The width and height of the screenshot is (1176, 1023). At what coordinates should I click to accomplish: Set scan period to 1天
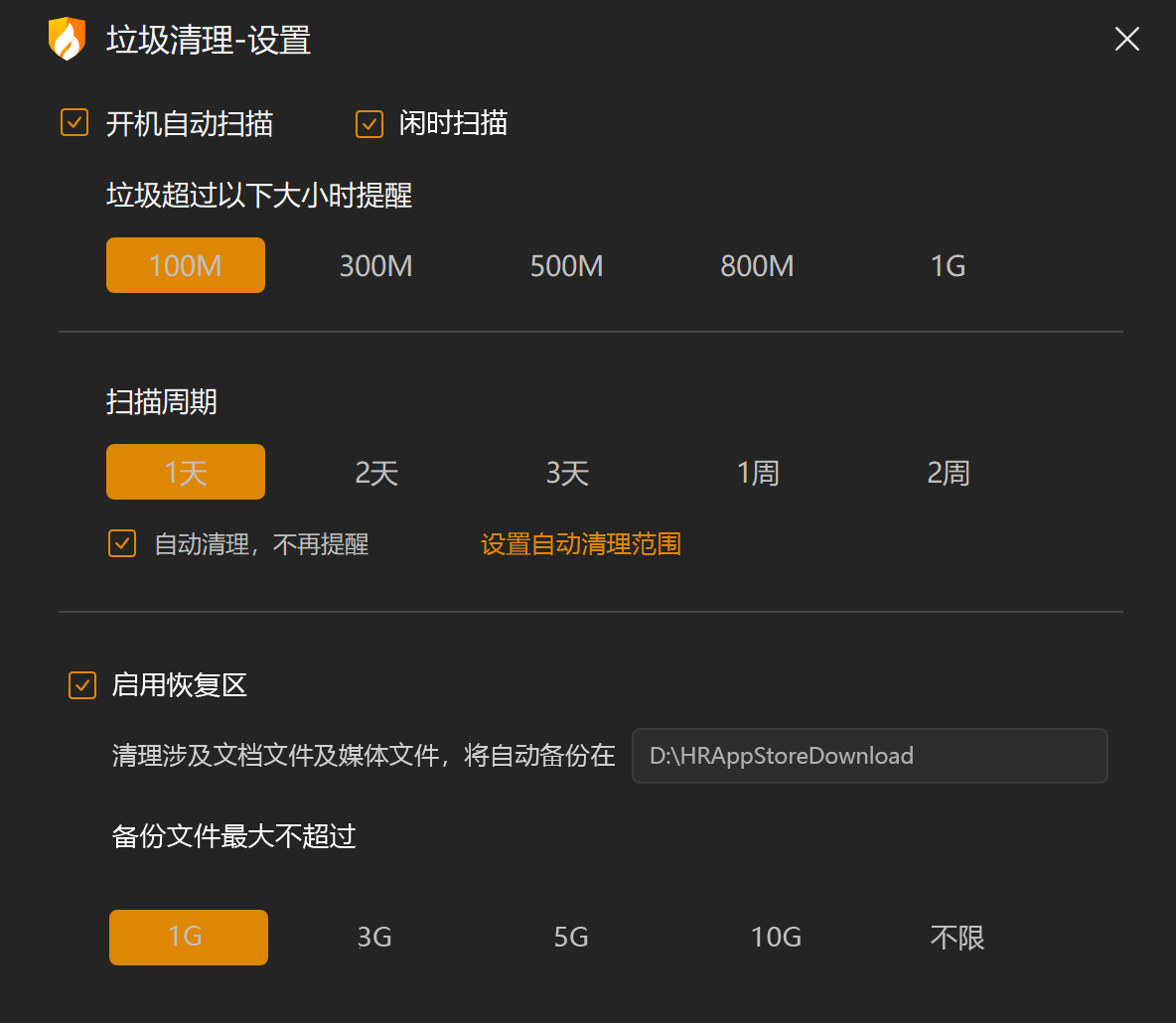tap(185, 472)
